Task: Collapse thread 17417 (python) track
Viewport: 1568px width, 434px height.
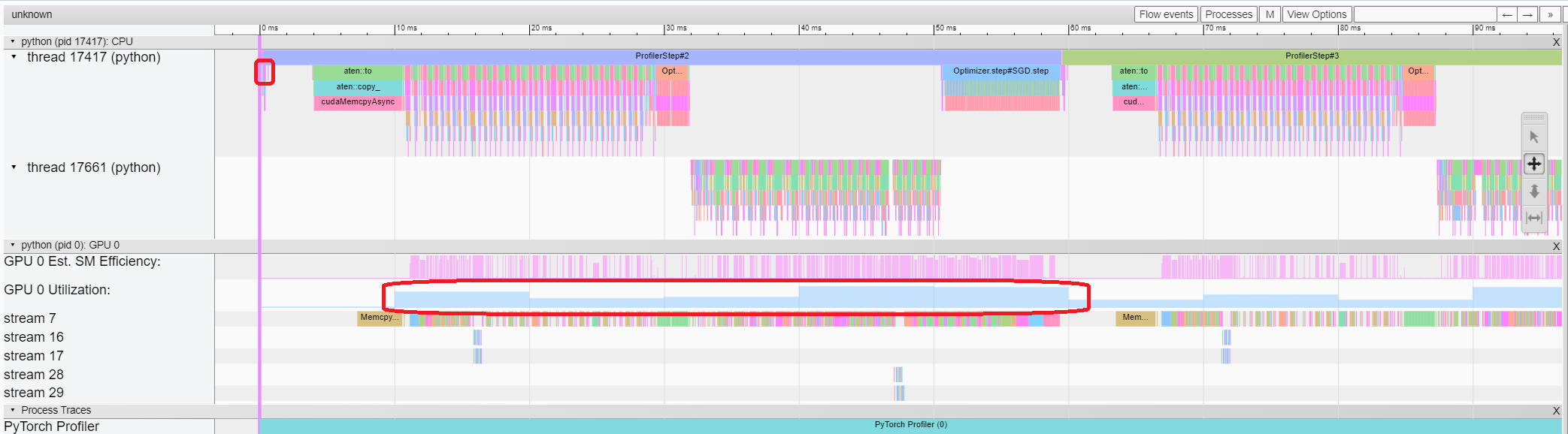Action: pyautogui.click(x=14, y=57)
